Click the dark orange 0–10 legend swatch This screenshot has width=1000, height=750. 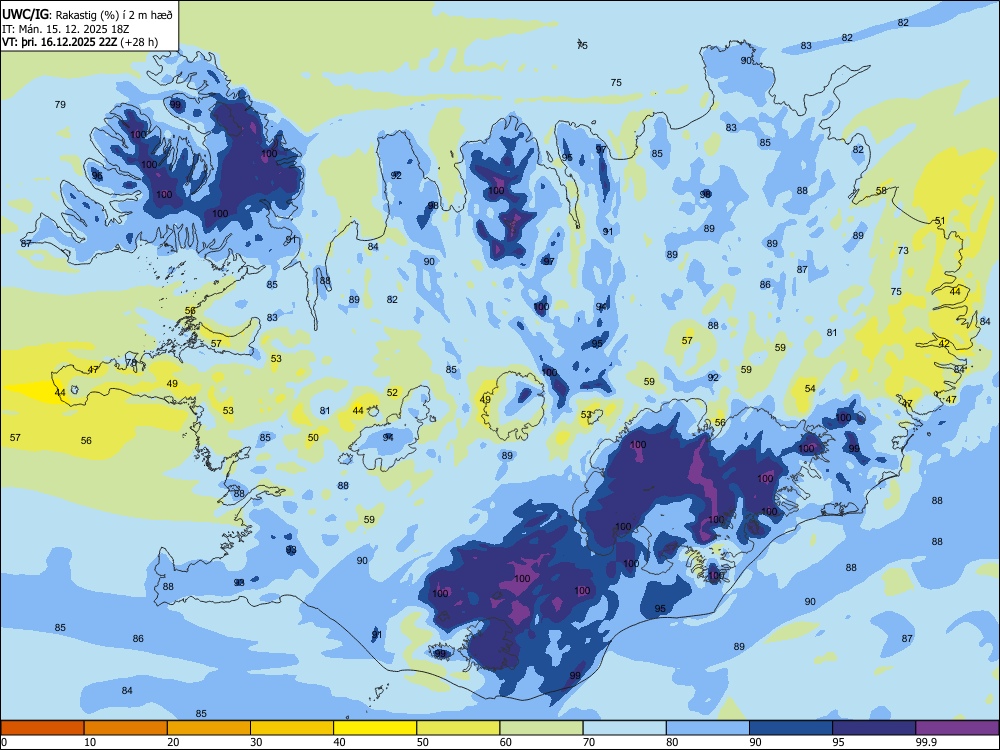tap(42, 728)
